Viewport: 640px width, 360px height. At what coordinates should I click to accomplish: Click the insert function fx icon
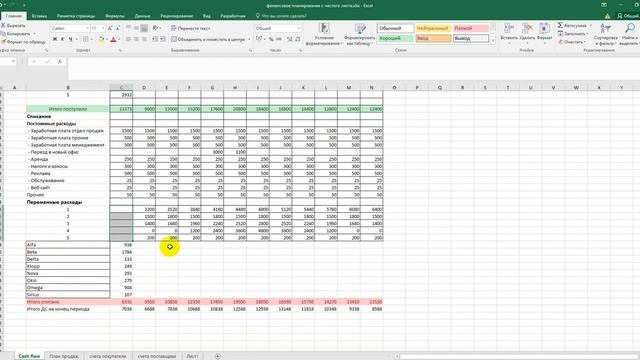(60, 61)
